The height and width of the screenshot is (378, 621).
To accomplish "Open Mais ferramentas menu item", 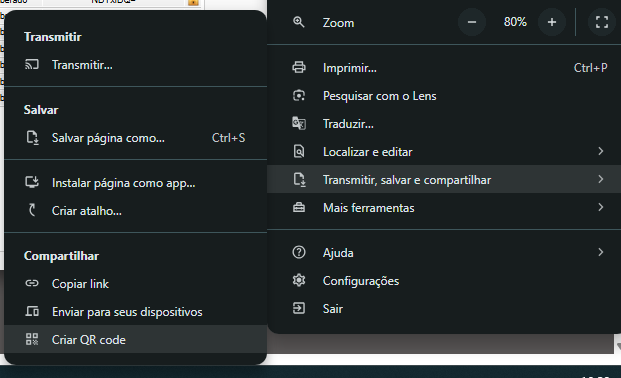I will point(444,208).
